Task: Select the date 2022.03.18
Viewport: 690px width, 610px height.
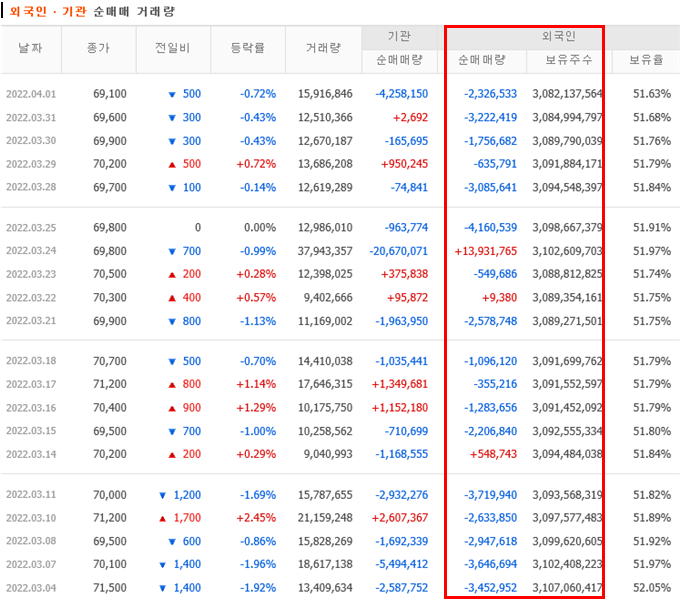Action: (31, 361)
